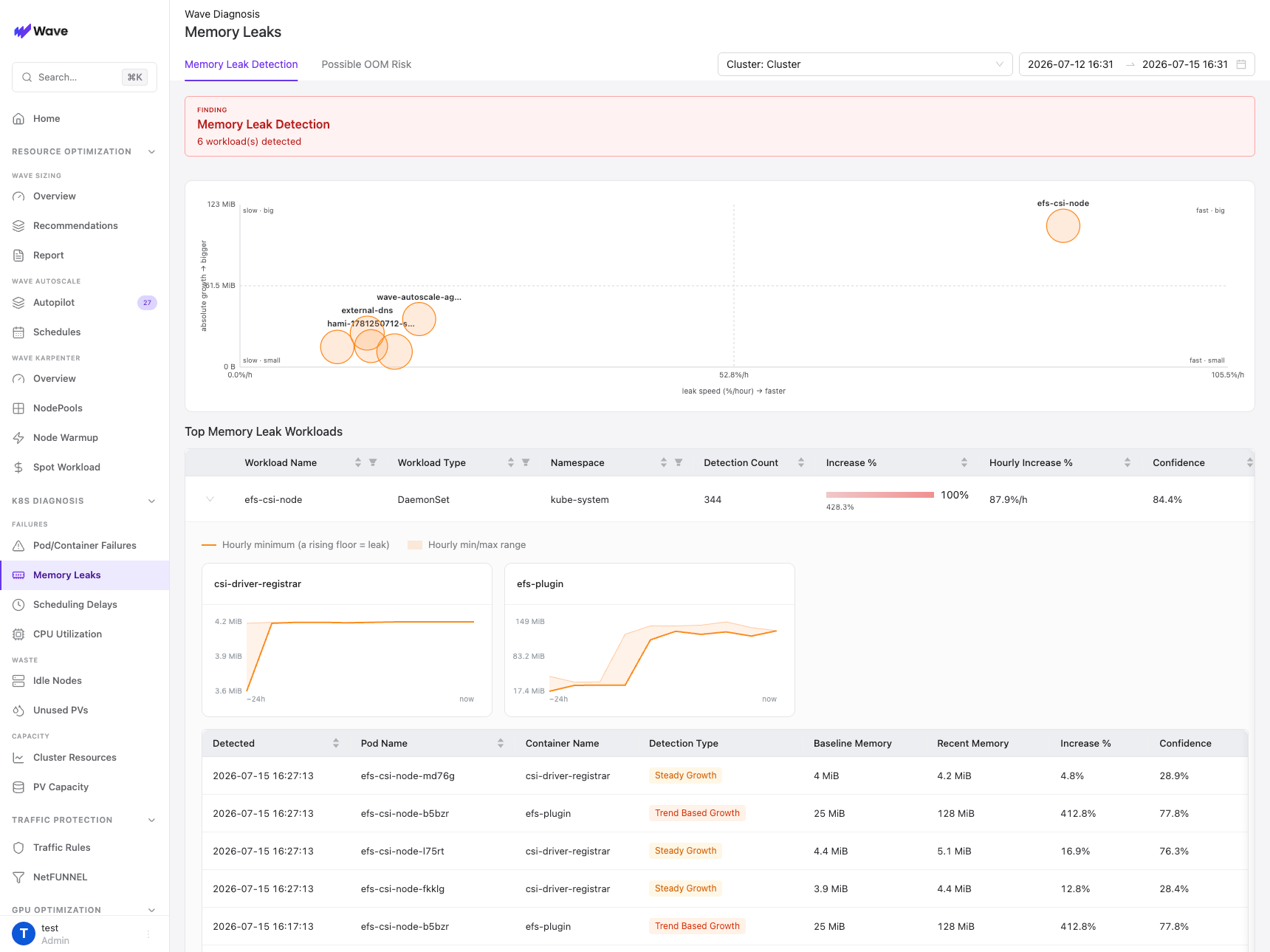Click the Spot Workload dollar icon
Screen dimensions: 1270x952
pyautogui.click(x=18, y=468)
